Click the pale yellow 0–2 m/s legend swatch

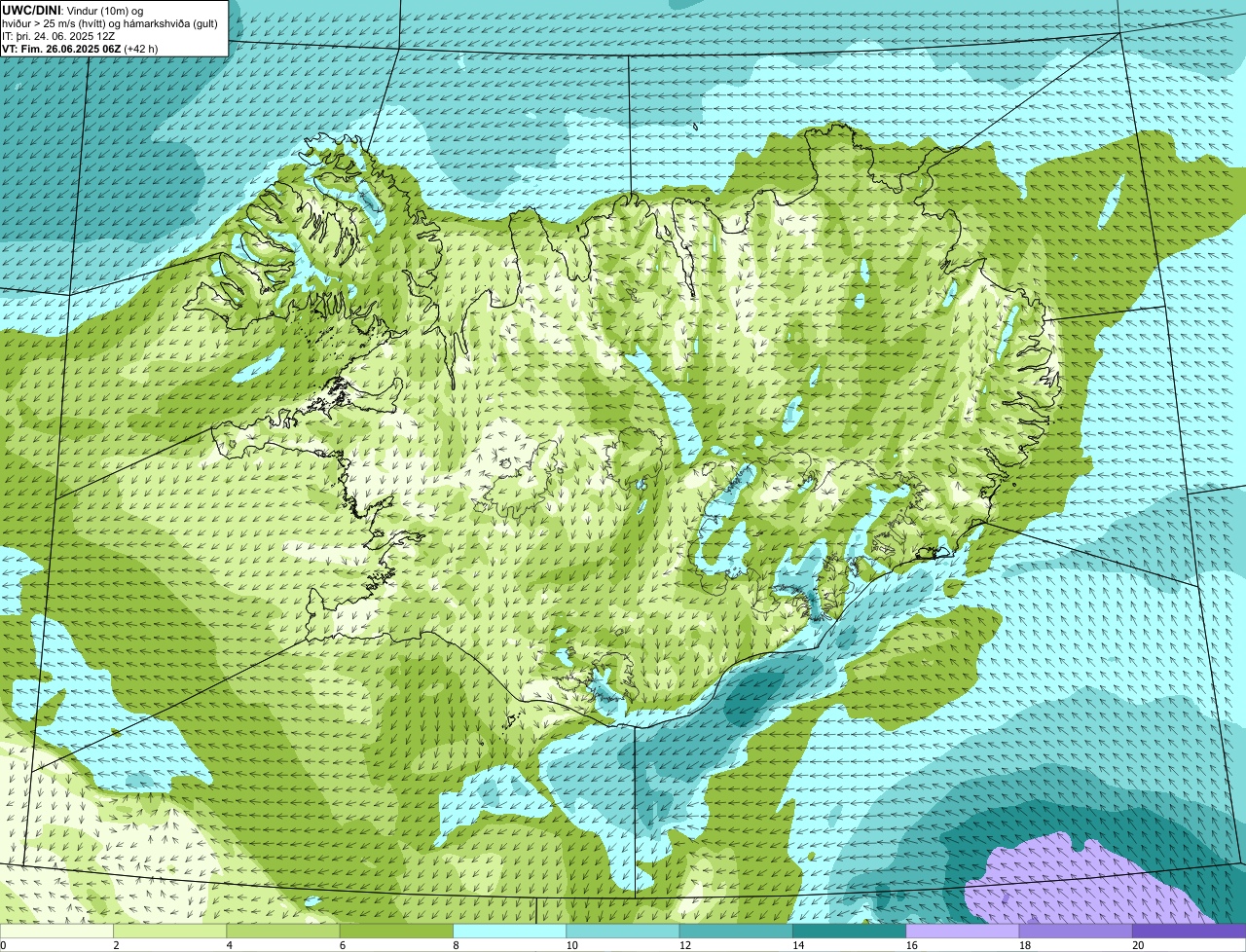(x=56, y=932)
